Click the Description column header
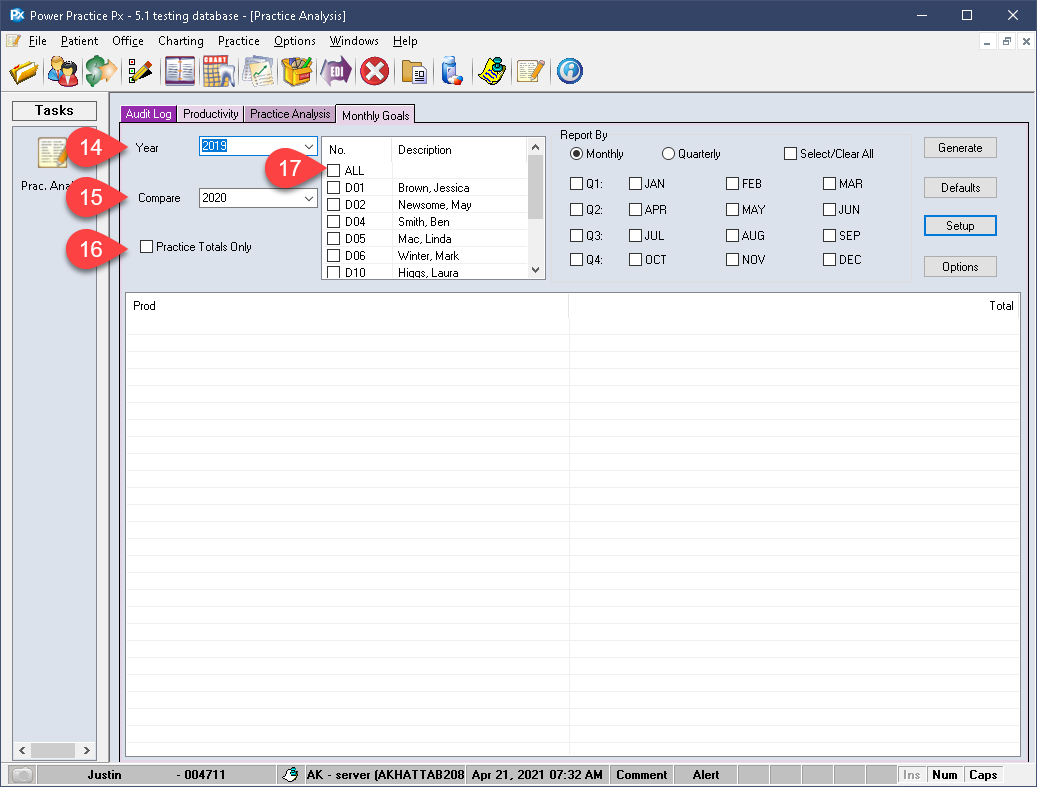 [460, 150]
